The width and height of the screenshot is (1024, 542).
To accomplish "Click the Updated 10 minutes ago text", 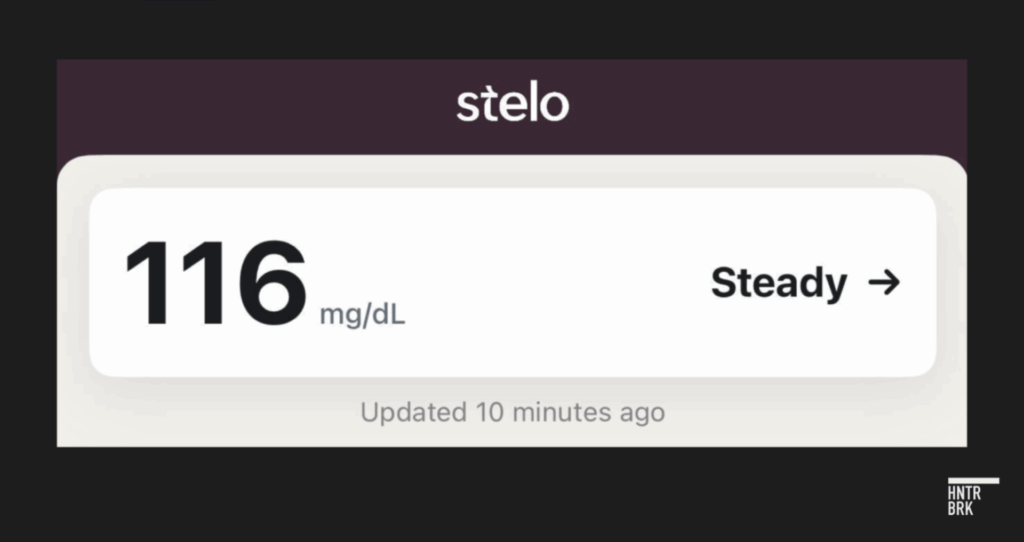I will (x=513, y=412).
